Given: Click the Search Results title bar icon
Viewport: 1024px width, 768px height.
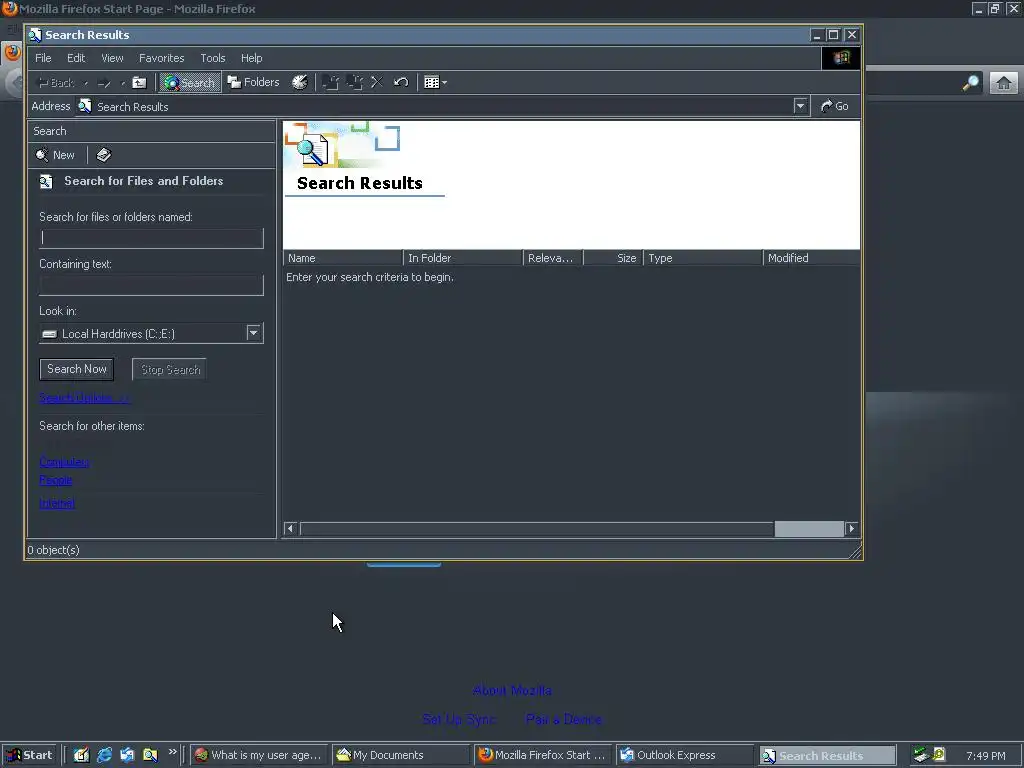Looking at the screenshot, I should click(x=35, y=35).
